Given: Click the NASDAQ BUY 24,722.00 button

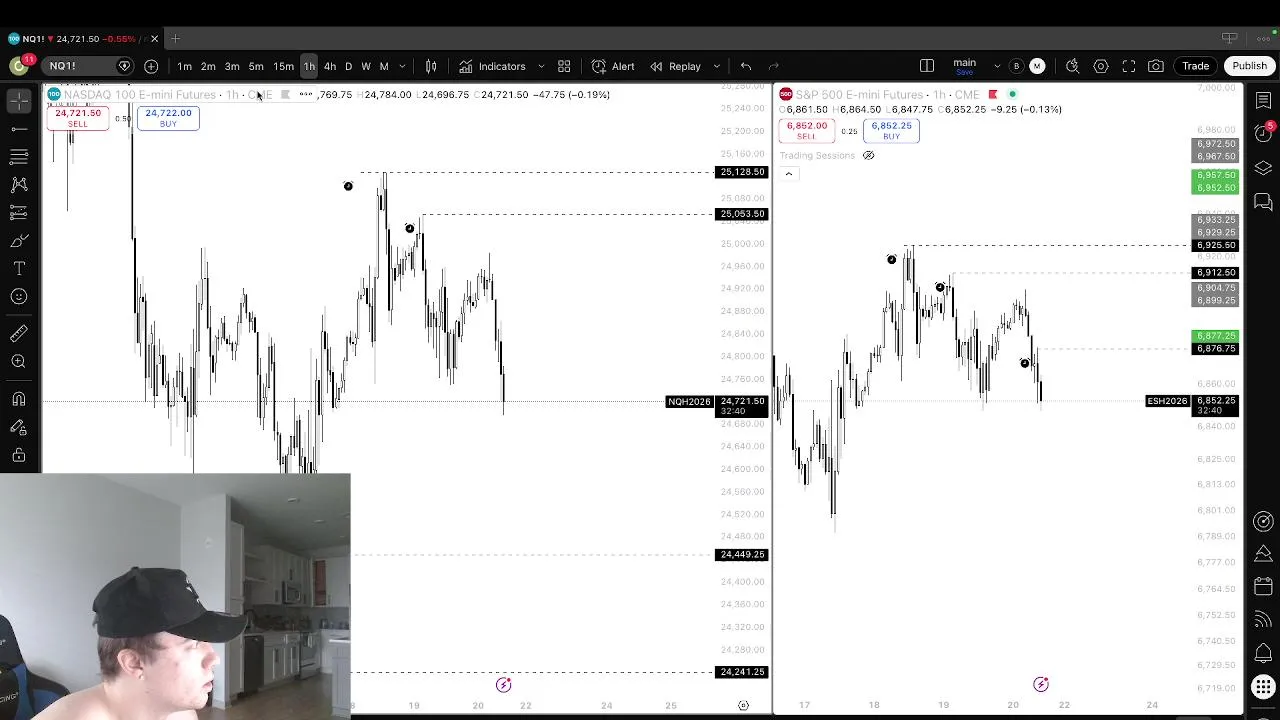Looking at the screenshot, I should pos(168,118).
